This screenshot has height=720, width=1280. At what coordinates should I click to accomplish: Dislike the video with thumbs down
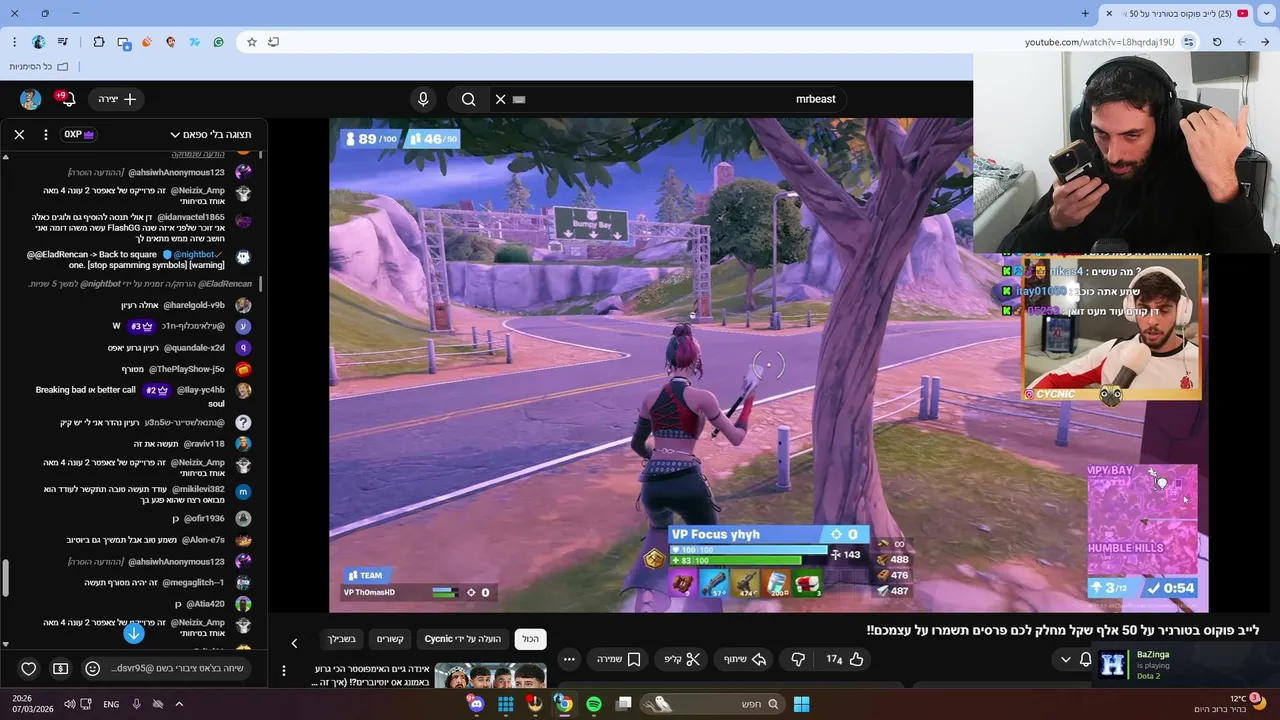tap(798, 659)
